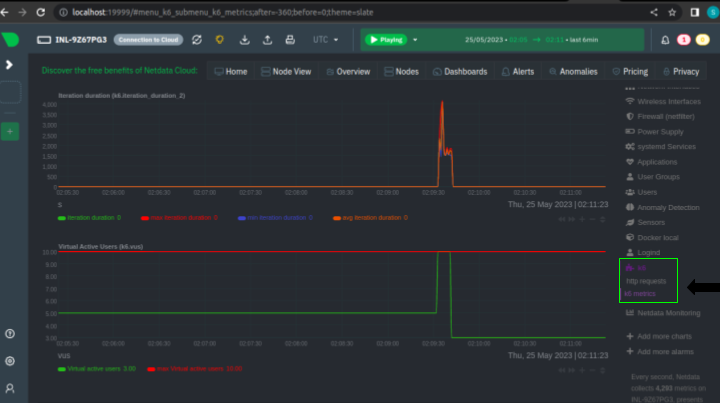Bookmark this page with the star icon
This screenshot has height=403, width=720.
pyautogui.click(x=672, y=12)
